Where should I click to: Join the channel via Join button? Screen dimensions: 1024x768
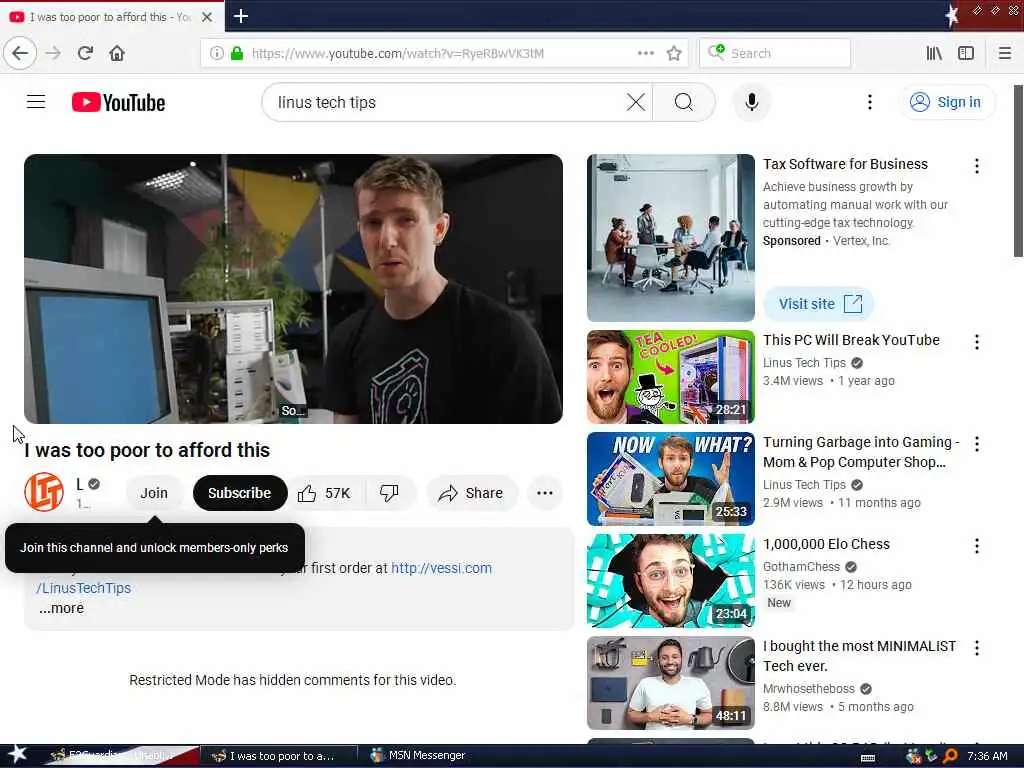pos(154,493)
